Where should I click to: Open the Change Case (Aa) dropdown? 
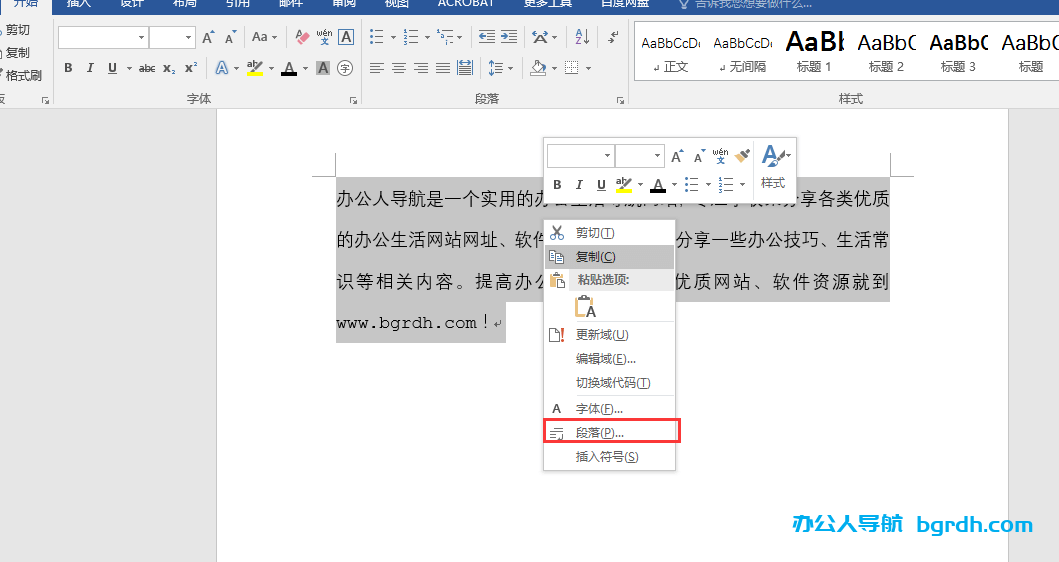click(264, 37)
